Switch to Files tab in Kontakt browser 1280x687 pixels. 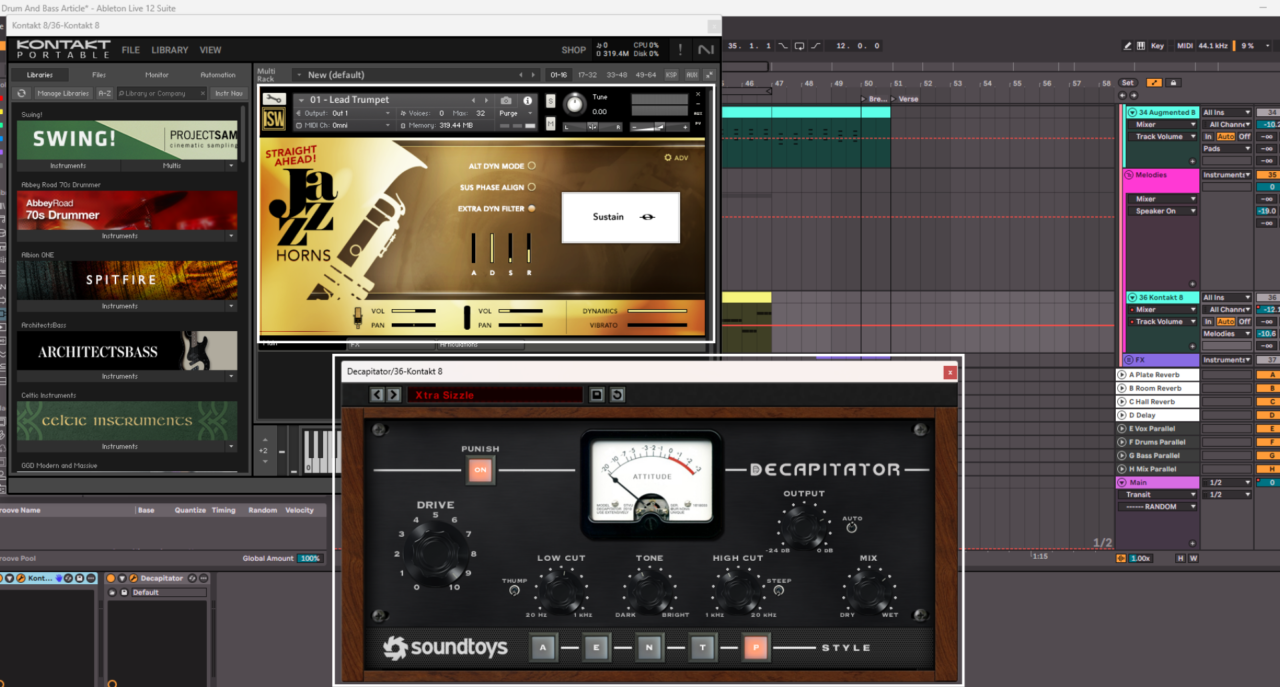[x=99, y=75]
